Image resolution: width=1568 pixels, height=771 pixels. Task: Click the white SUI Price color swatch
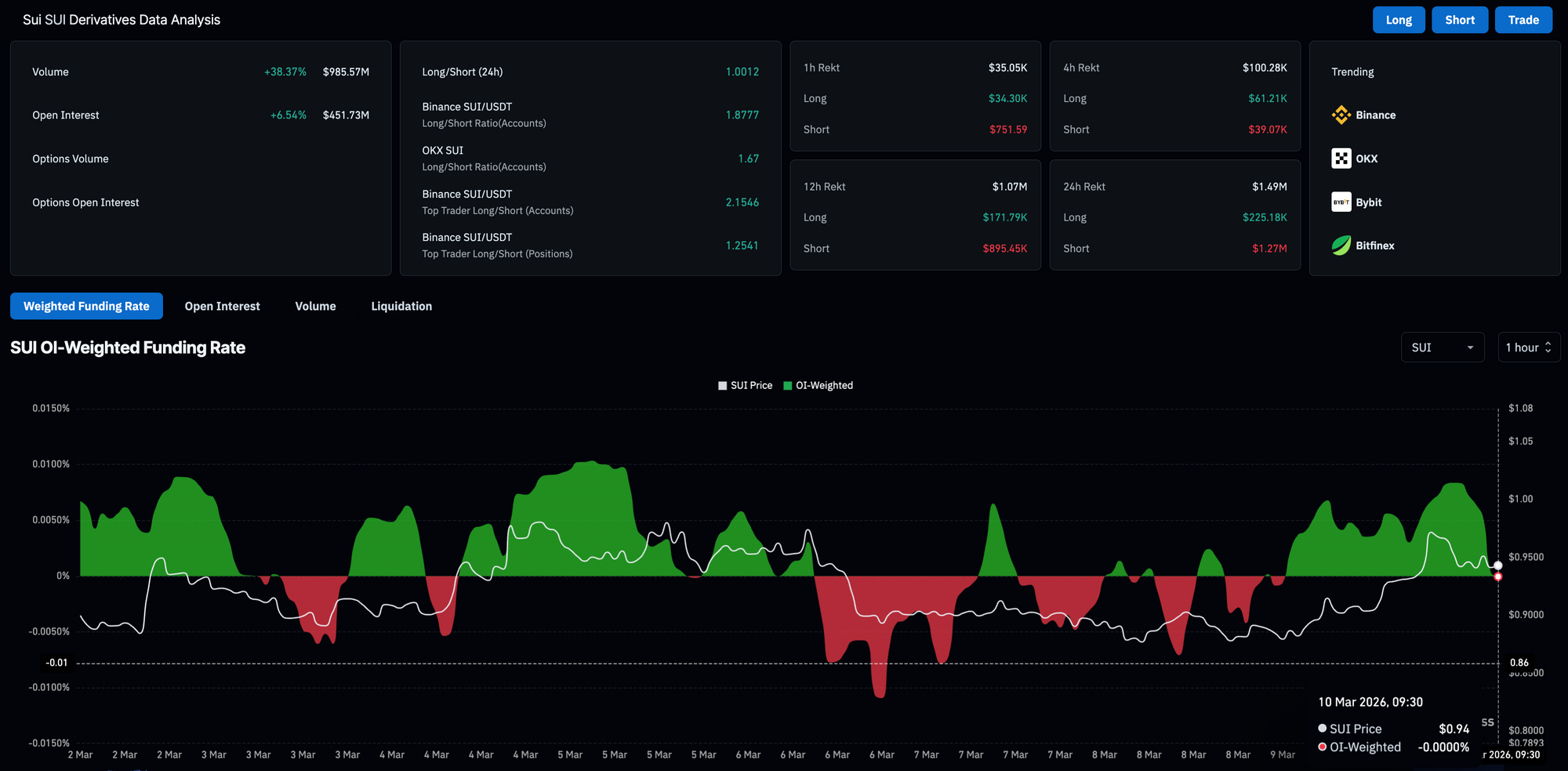[x=722, y=386]
